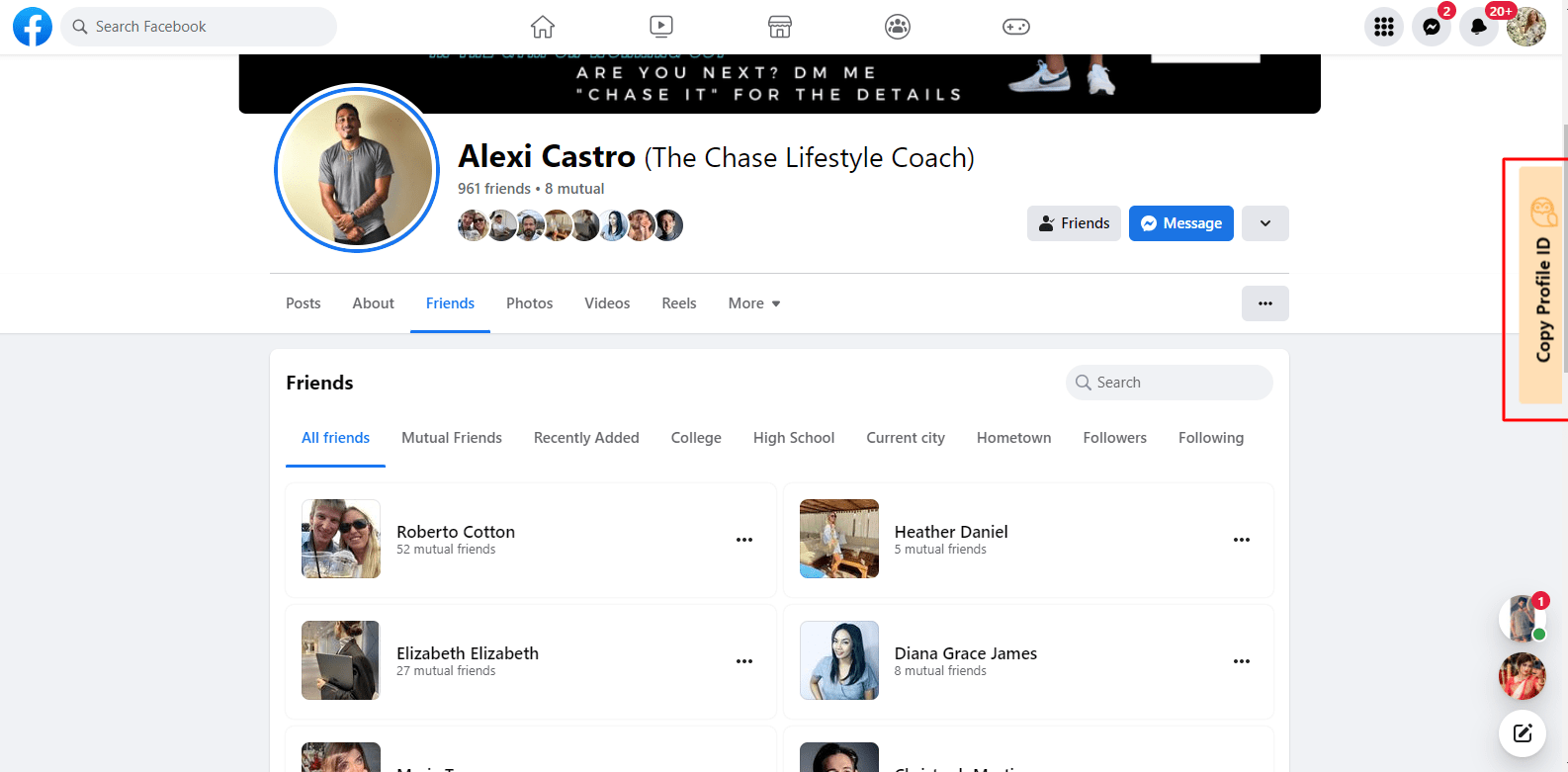The height and width of the screenshot is (772, 1568).
Task: Open Elizabeth Elizabeth's photo thumbnail
Action: pyautogui.click(x=341, y=660)
